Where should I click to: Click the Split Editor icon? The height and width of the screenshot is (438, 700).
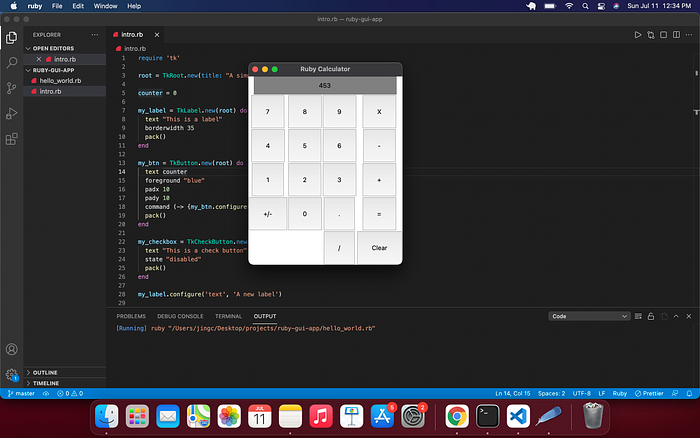(676, 35)
